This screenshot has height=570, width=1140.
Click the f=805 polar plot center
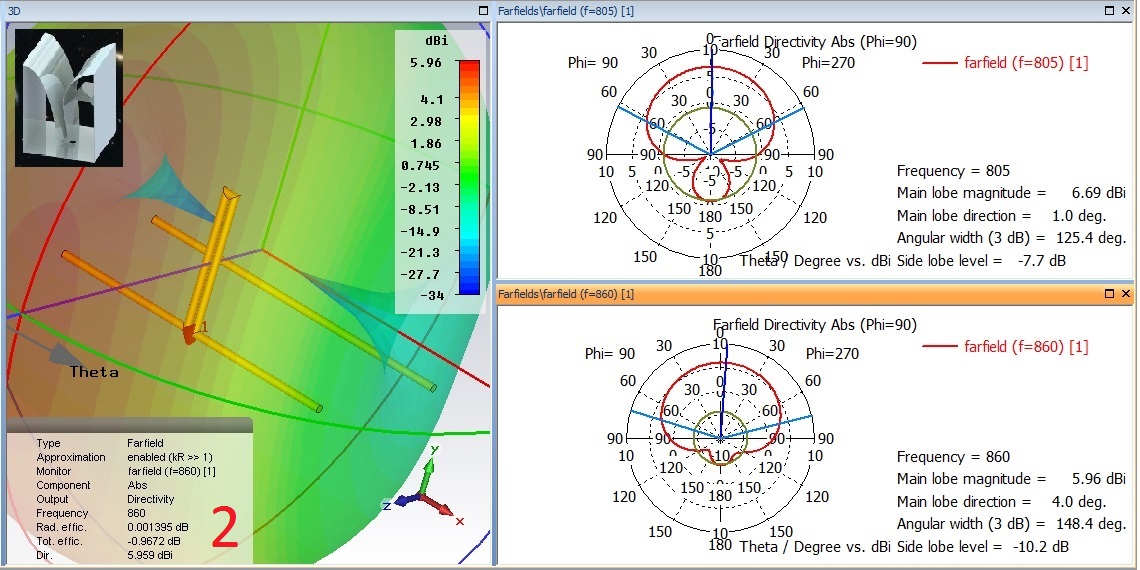710,155
